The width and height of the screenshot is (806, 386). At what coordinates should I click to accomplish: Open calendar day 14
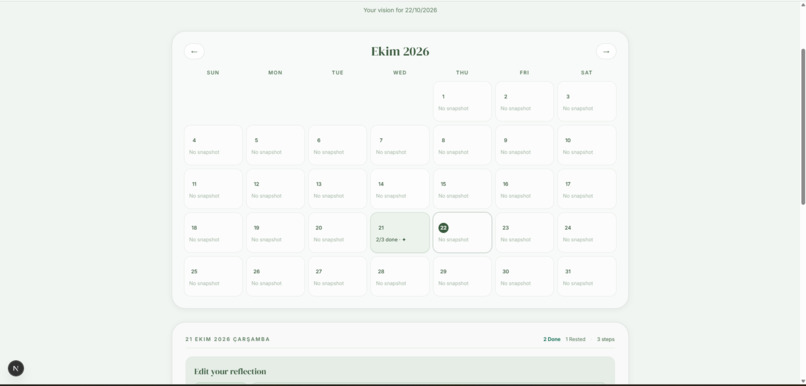(x=400, y=189)
